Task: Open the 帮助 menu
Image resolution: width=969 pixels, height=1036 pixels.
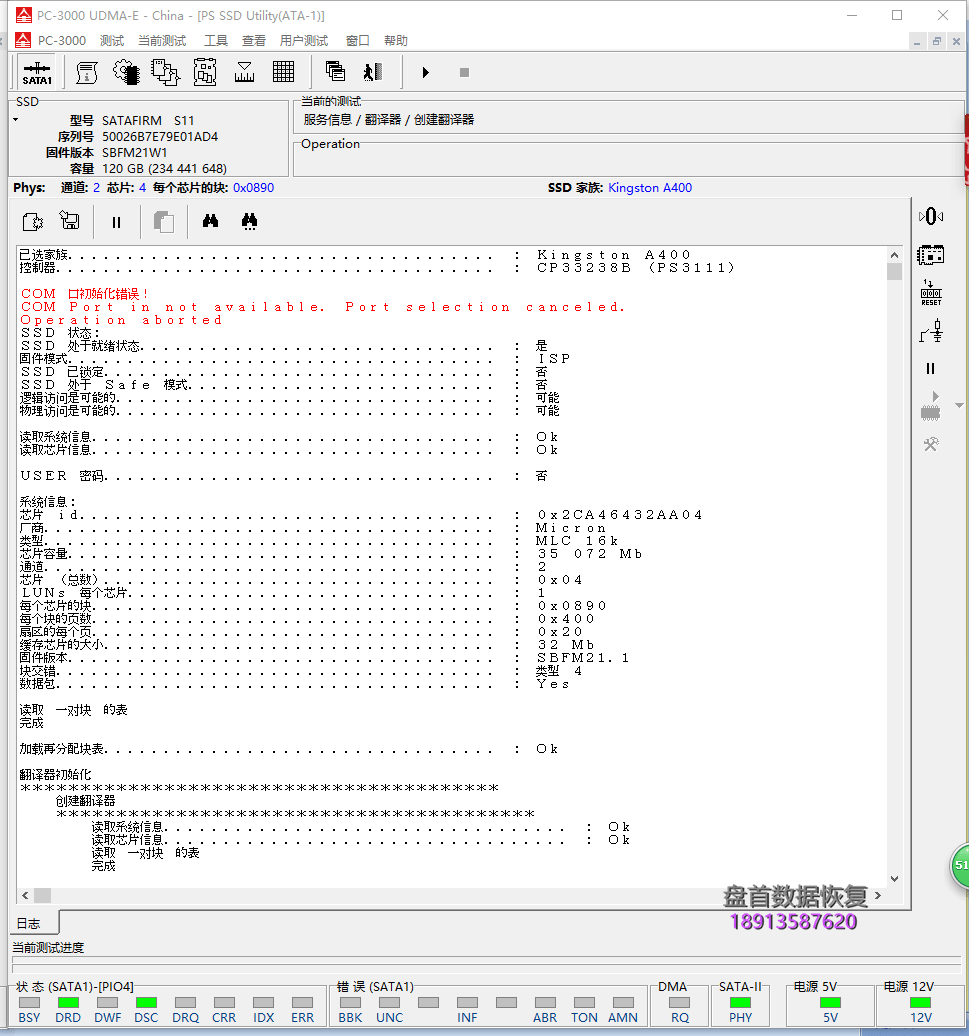Action: 396,41
